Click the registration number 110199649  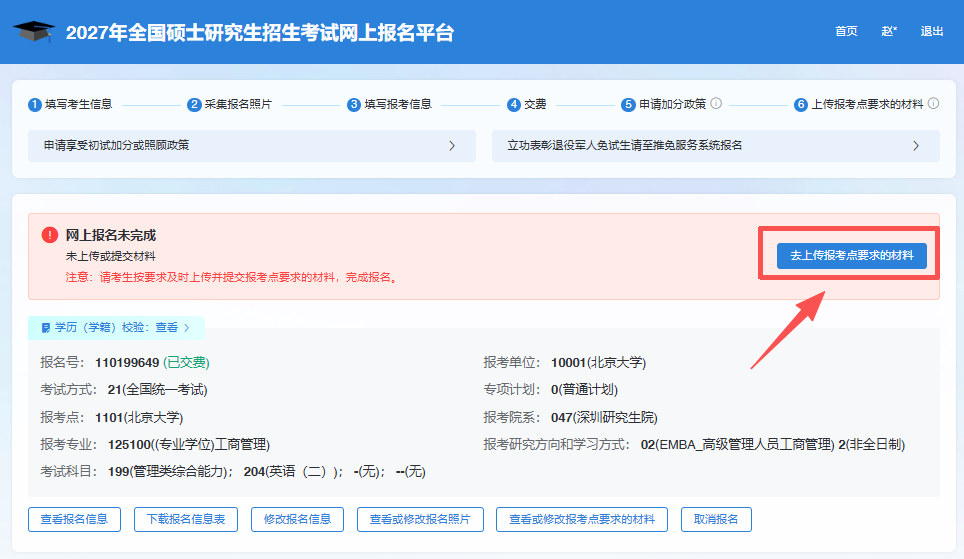[127, 363]
